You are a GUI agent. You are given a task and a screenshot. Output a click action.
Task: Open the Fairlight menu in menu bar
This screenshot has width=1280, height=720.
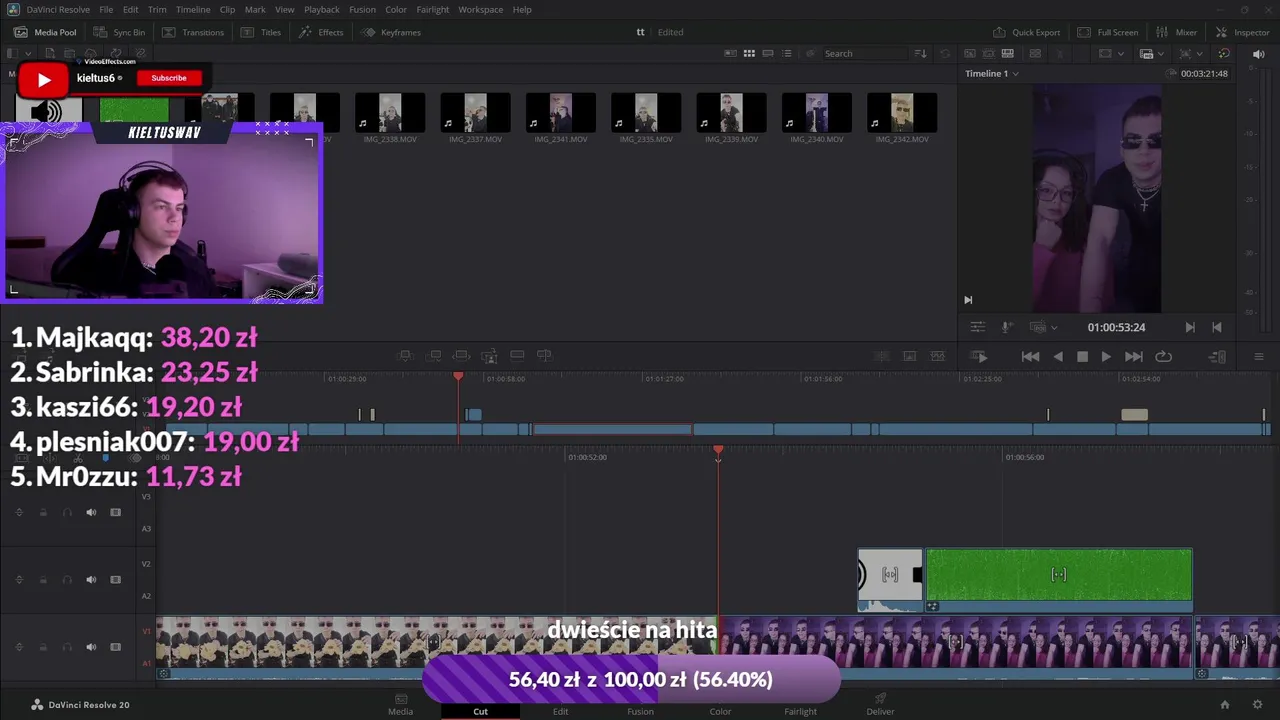coord(433,9)
